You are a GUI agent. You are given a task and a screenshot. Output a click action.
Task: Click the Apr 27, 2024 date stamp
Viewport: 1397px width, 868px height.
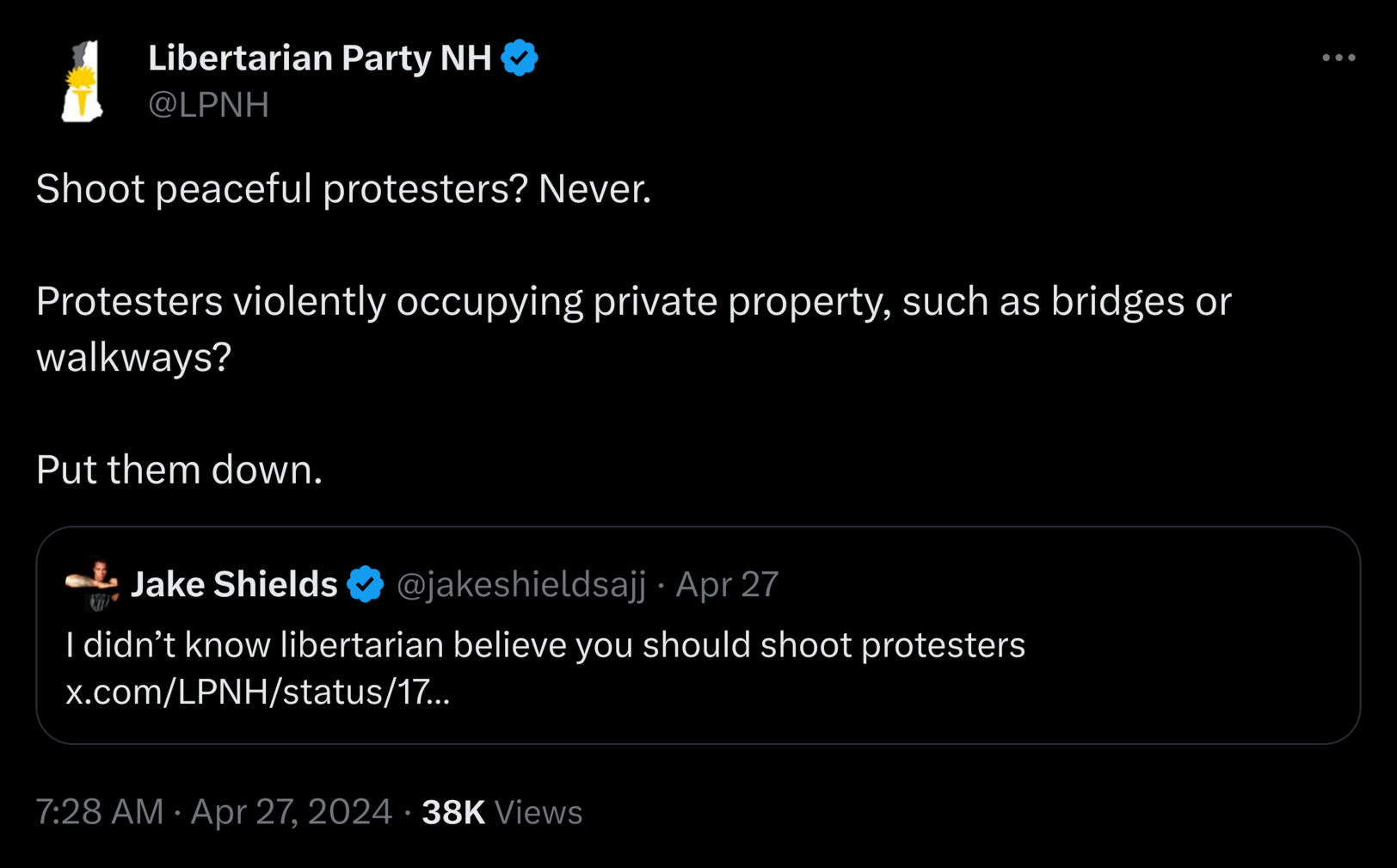tap(291, 812)
